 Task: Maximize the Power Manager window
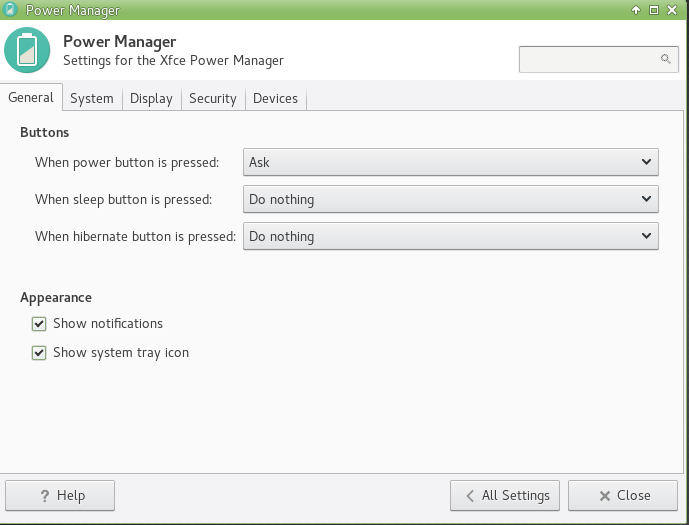tap(654, 11)
